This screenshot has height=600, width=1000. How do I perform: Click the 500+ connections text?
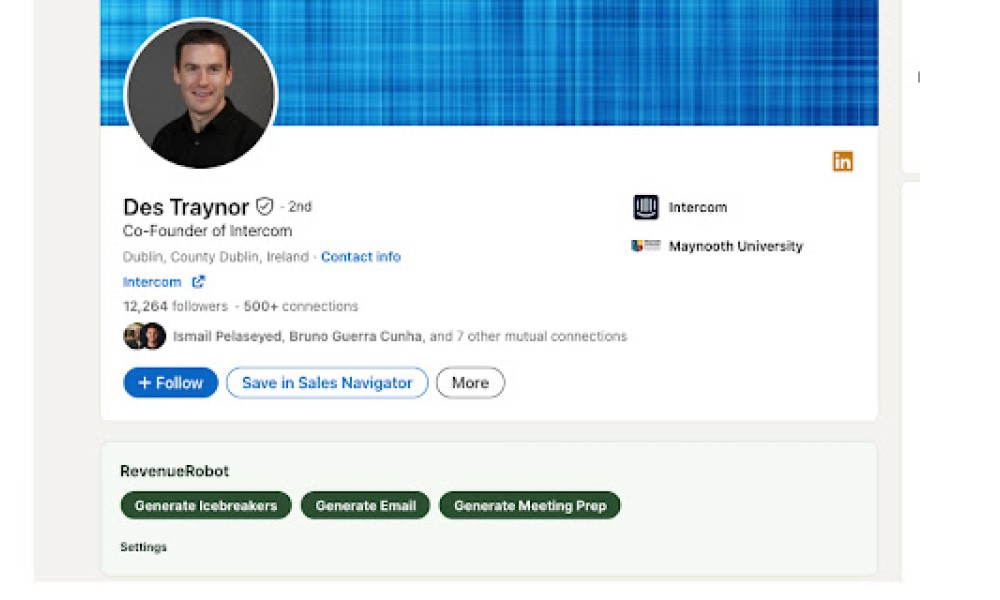click(301, 306)
